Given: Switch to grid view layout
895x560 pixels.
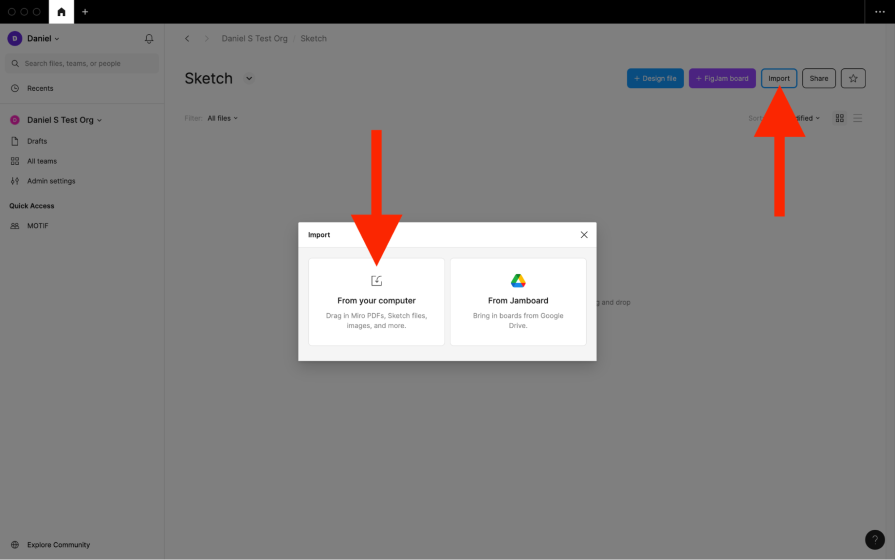Looking at the screenshot, I should [839, 118].
